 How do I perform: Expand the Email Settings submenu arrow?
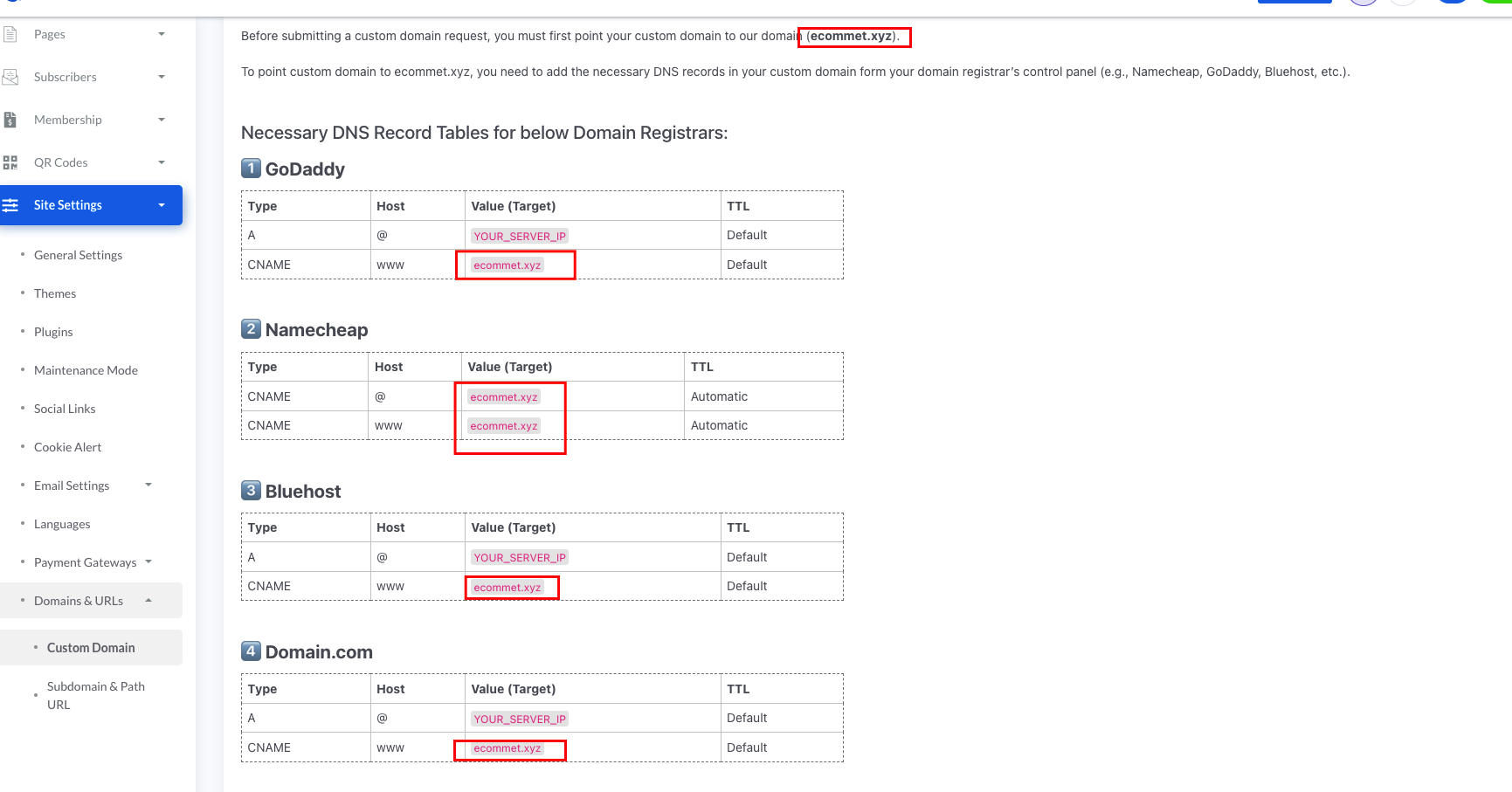click(x=148, y=485)
